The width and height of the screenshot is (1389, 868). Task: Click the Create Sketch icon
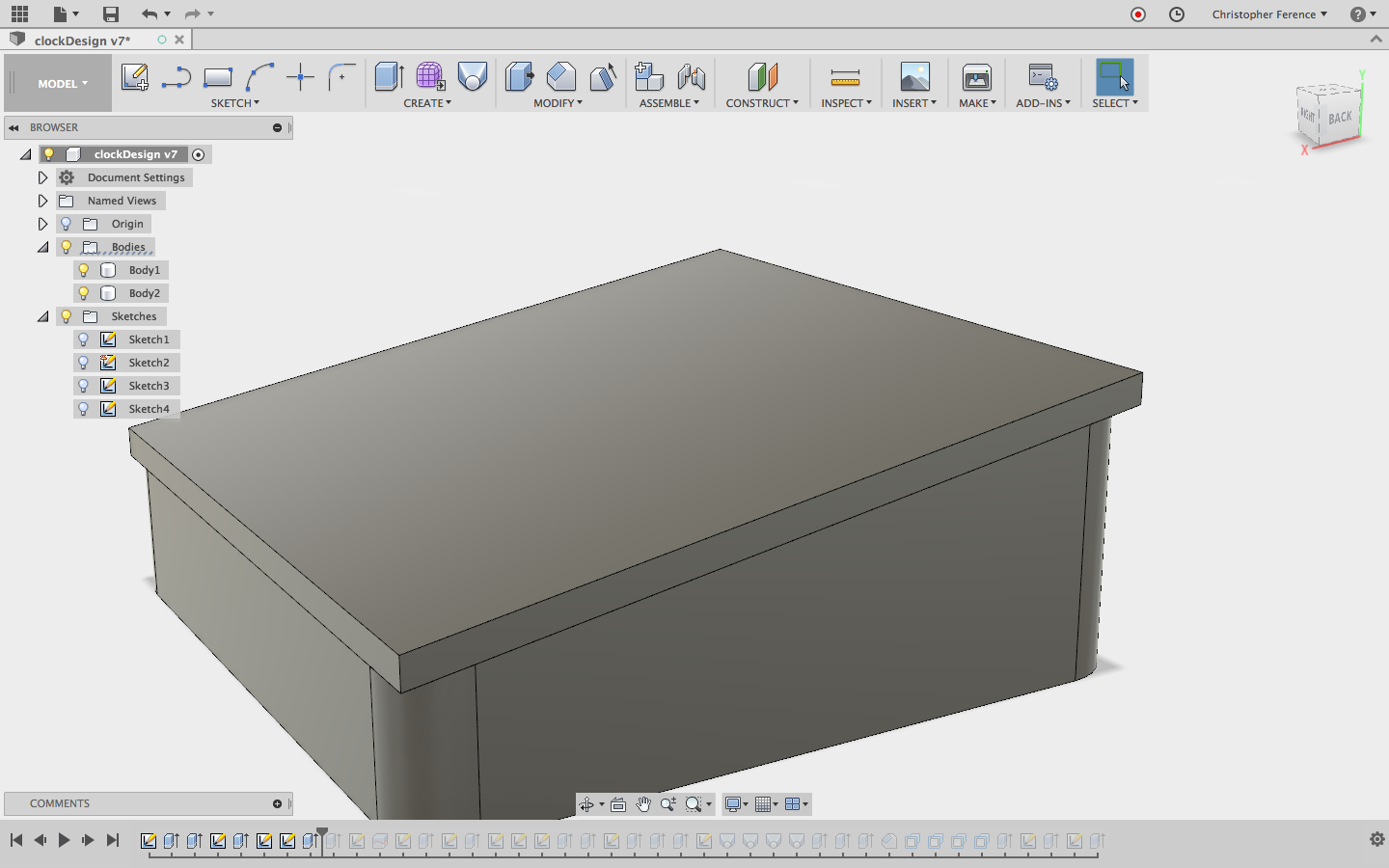(x=134, y=77)
